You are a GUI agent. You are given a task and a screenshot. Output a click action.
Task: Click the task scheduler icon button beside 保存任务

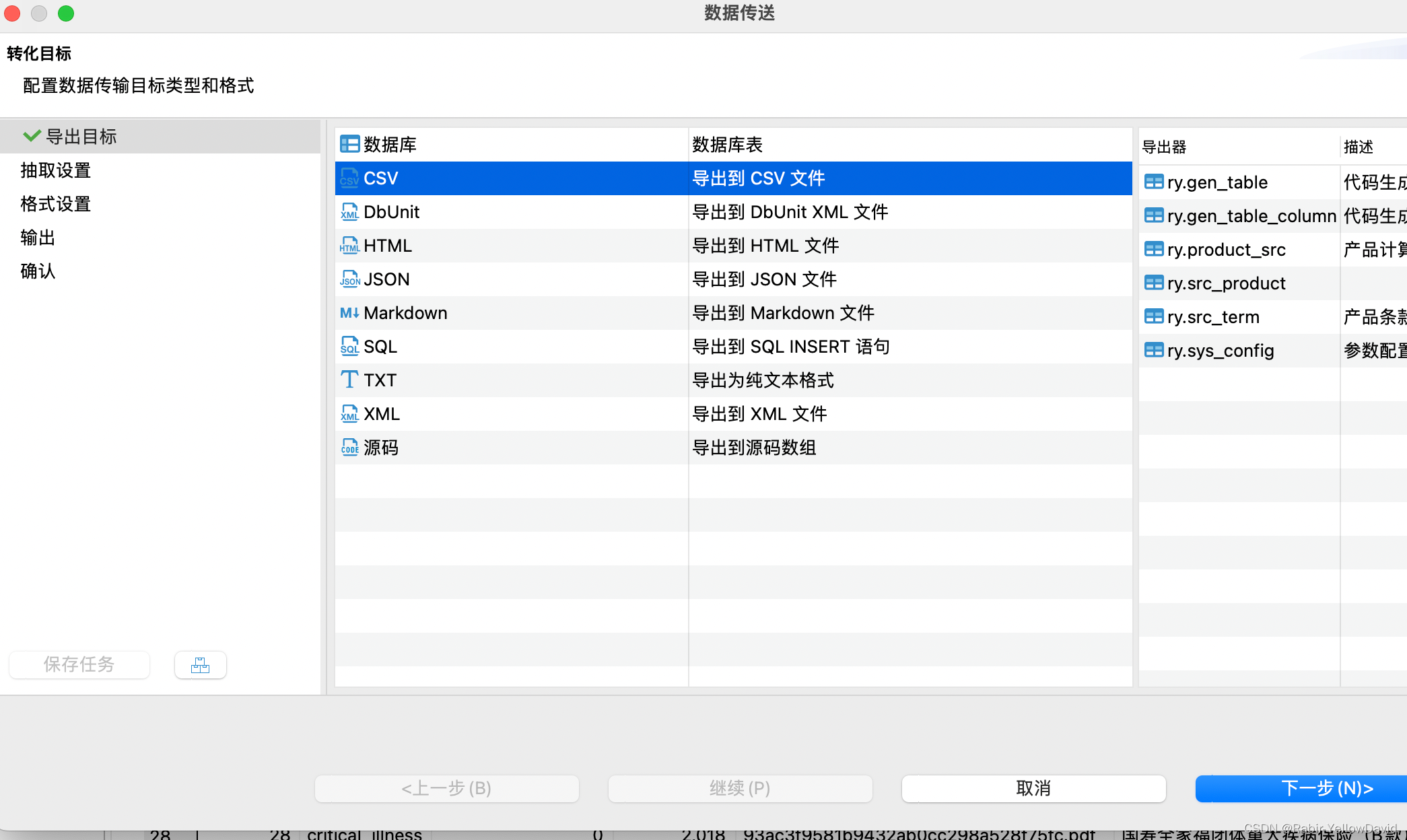tap(201, 665)
